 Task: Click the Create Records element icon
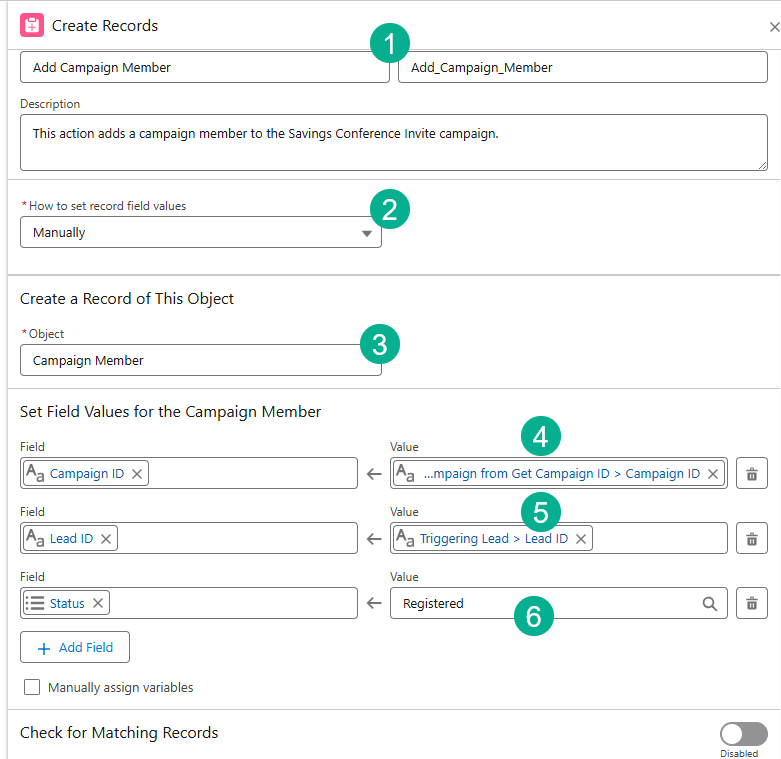coord(32,26)
